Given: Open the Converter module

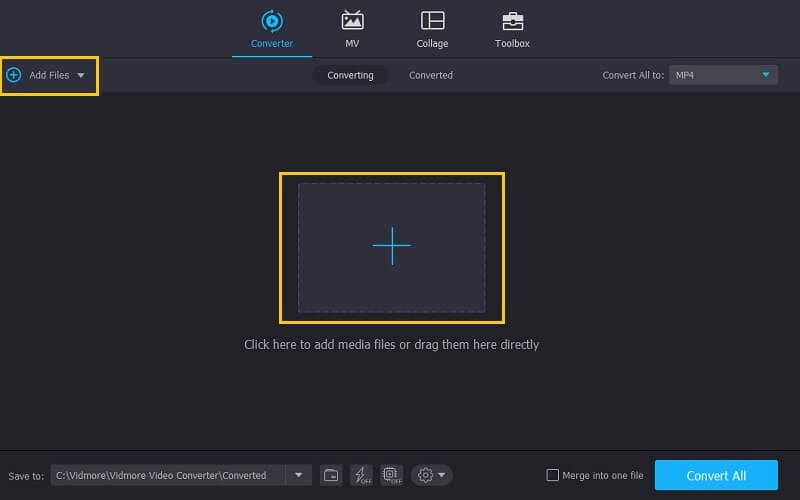Looking at the screenshot, I should tap(271, 29).
